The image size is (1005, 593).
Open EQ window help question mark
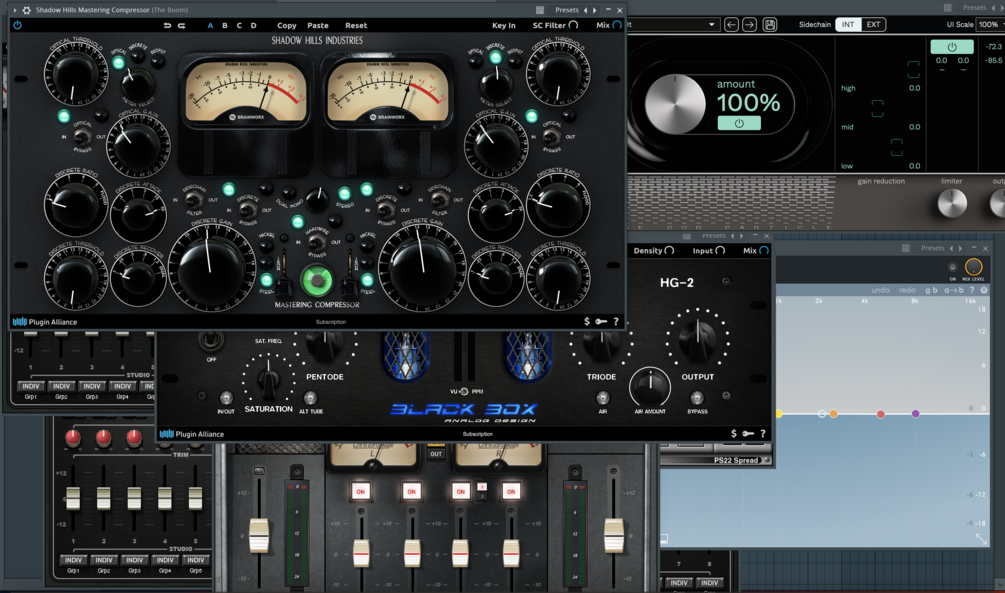pyautogui.click(x=972, y=290)
